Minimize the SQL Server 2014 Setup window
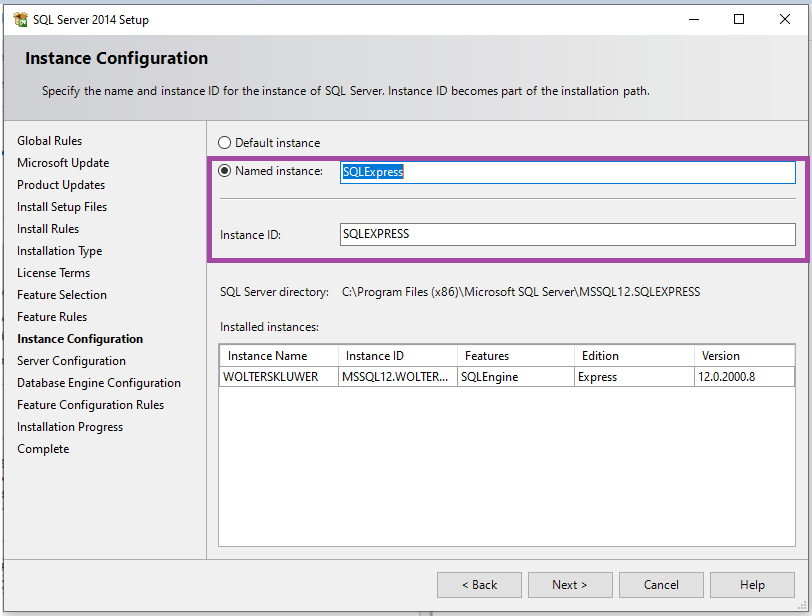Viewport: 812px width, 616px height. click(694, 20)
